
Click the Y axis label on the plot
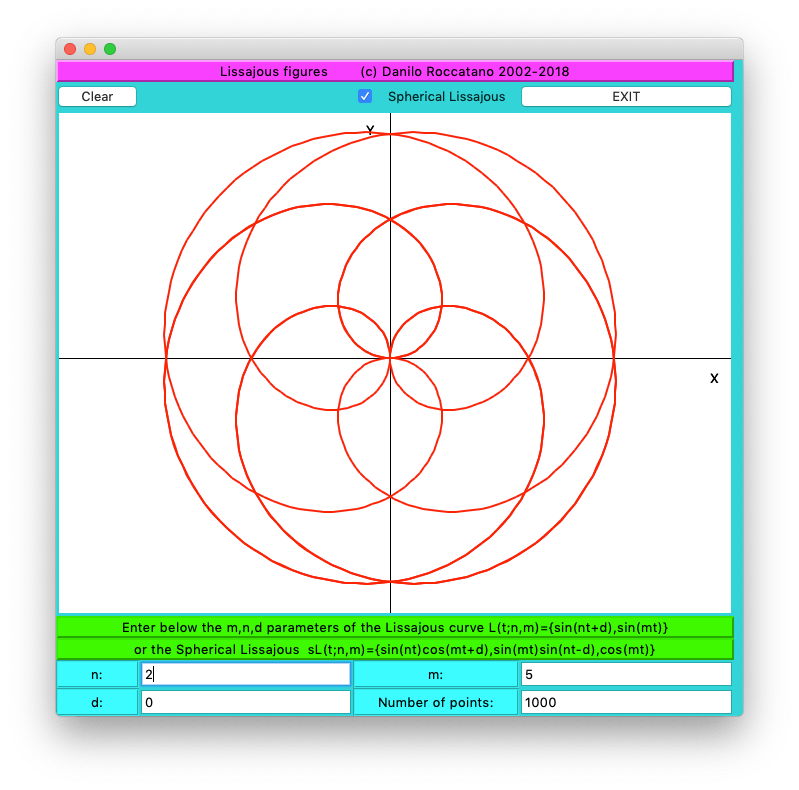point(370,130)
